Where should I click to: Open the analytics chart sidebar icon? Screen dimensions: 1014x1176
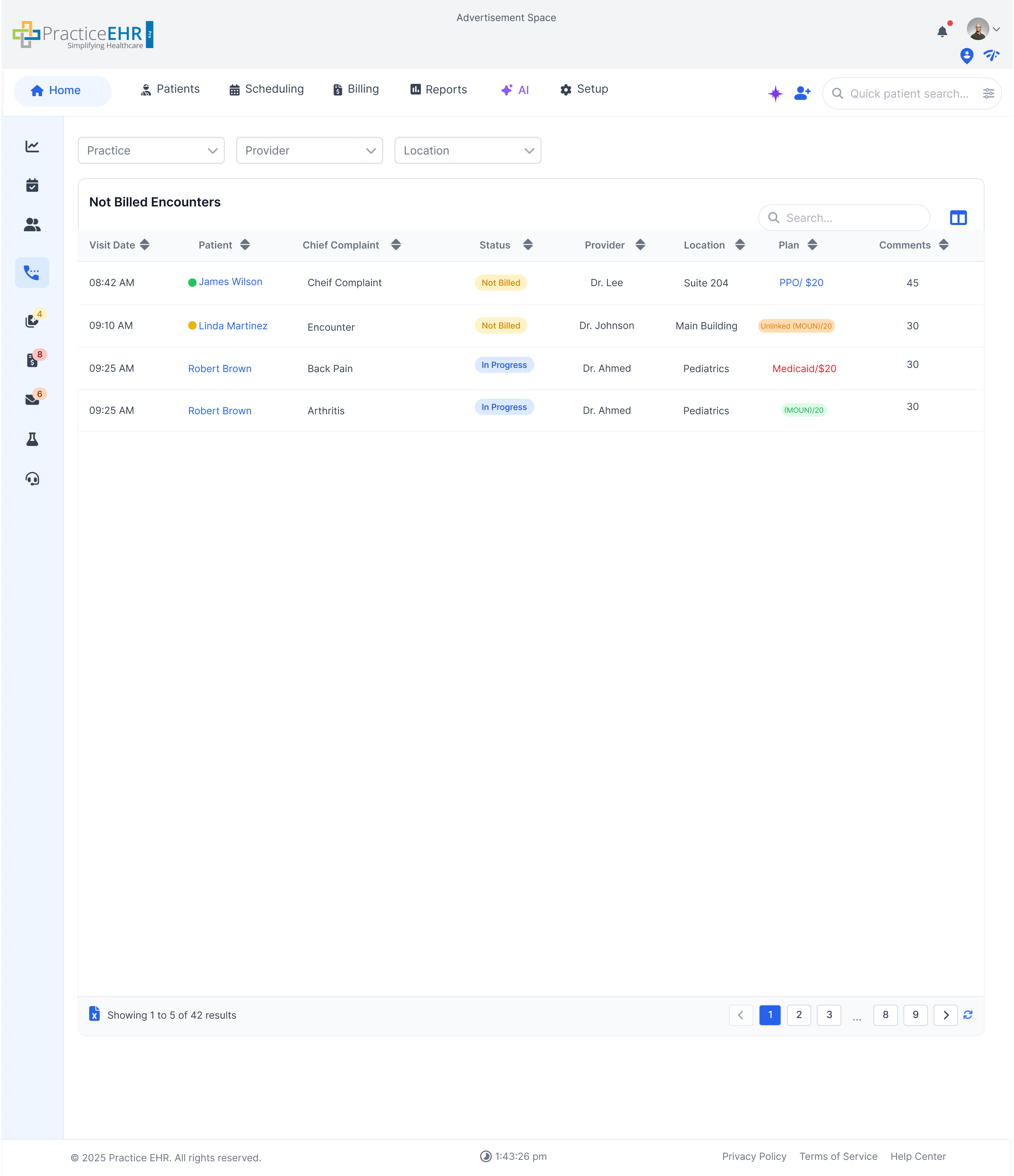(32, 146)
